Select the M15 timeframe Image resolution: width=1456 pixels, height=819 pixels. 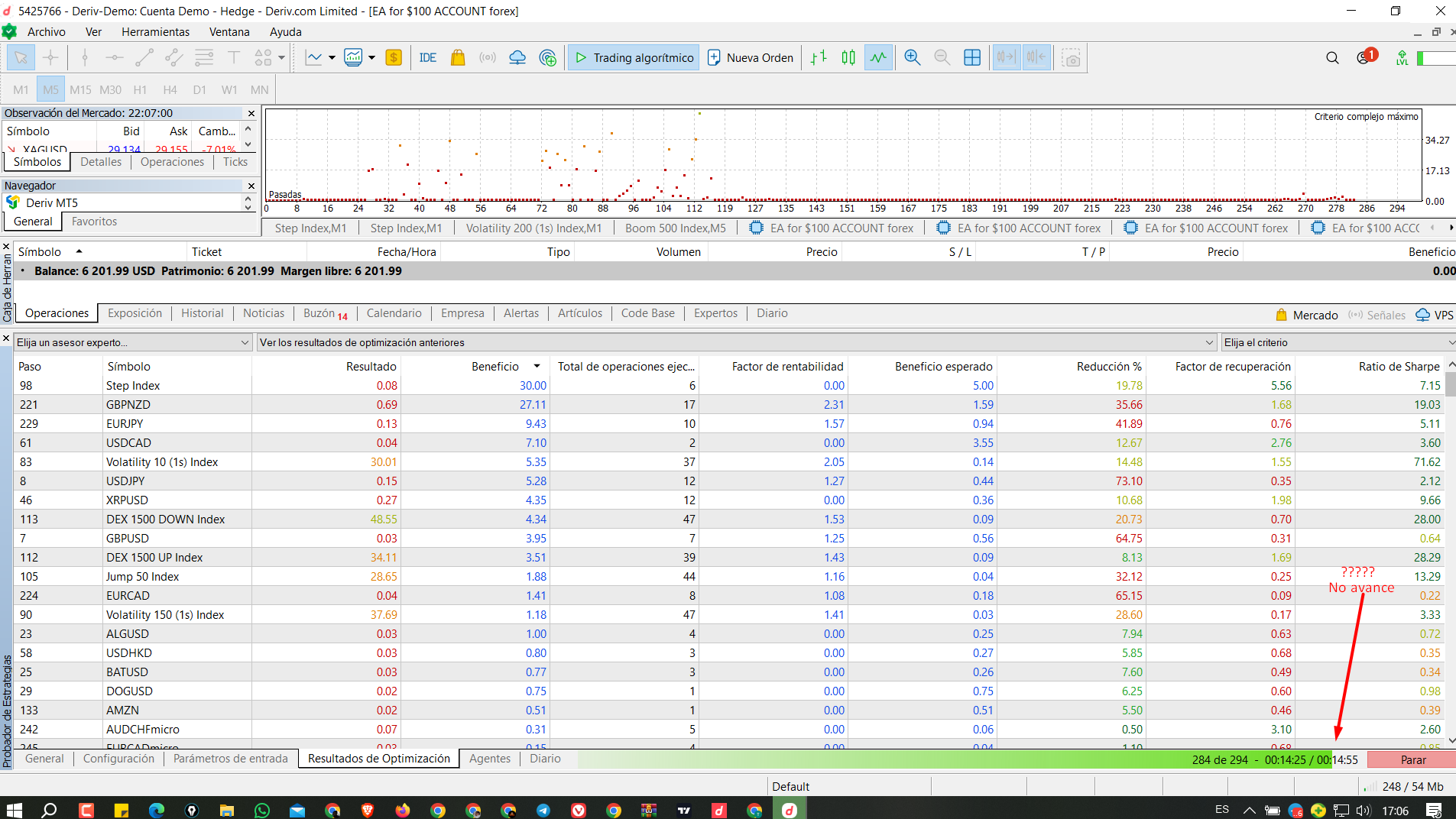[x=80, y=89]
